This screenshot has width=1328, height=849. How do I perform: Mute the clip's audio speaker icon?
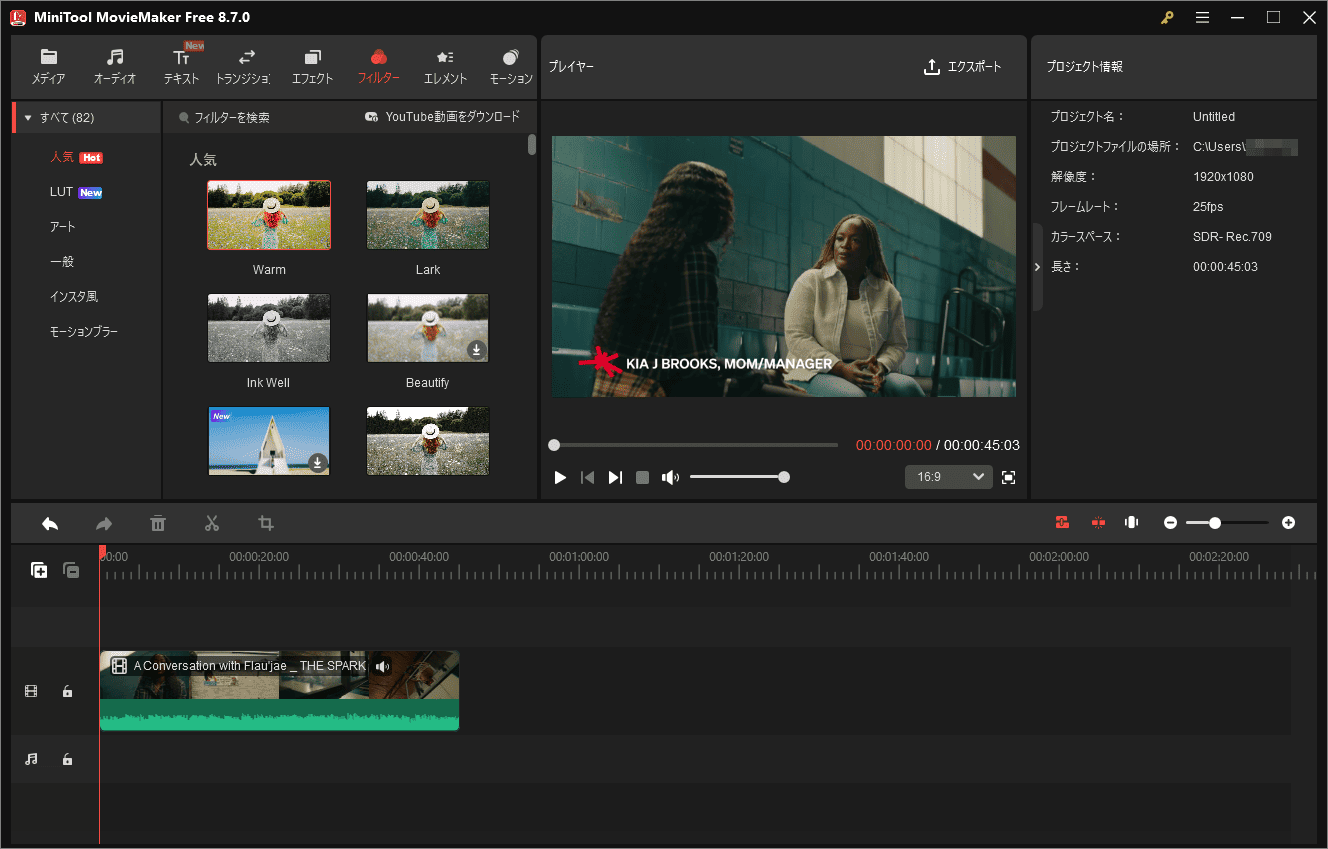[382, 666]
